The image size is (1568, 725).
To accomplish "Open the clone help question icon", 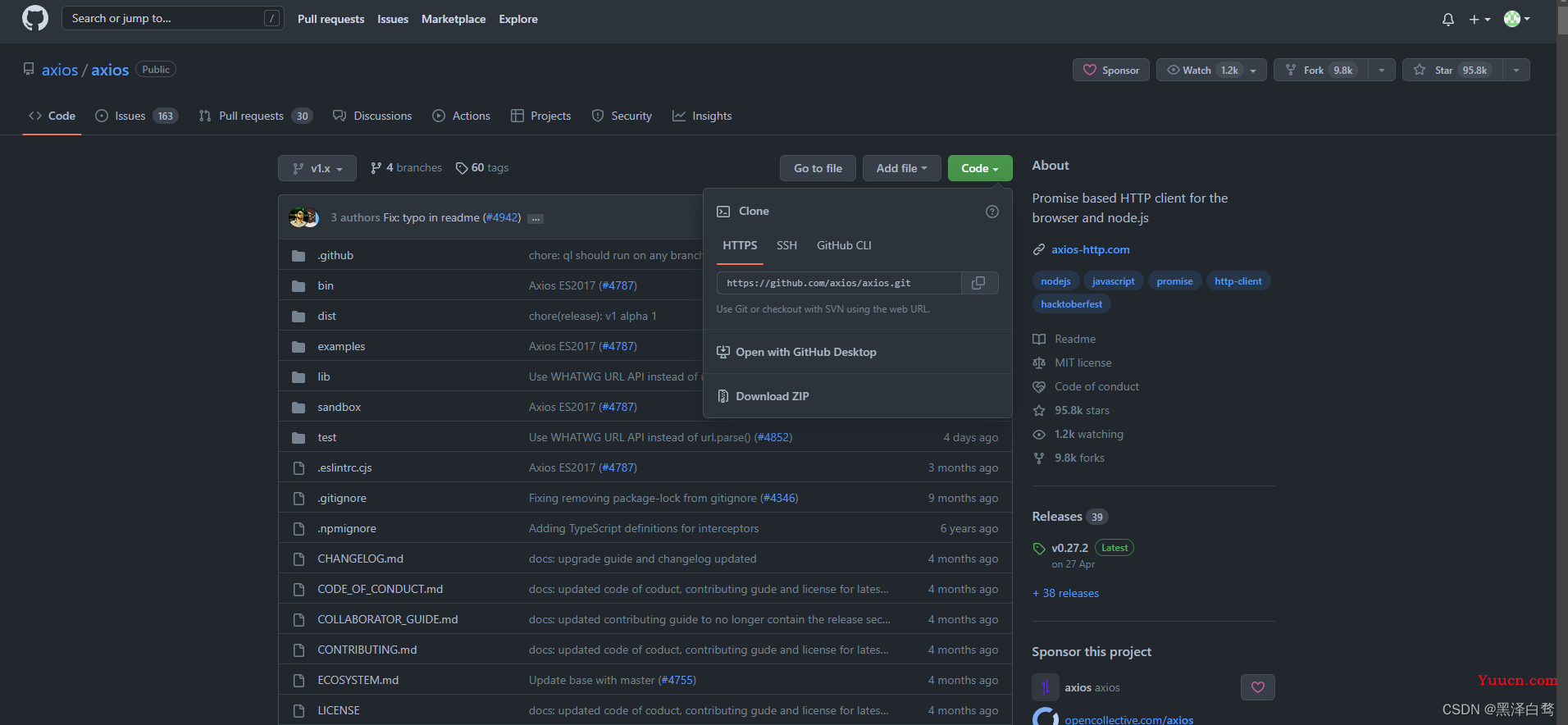I will [x=992, y=212].
